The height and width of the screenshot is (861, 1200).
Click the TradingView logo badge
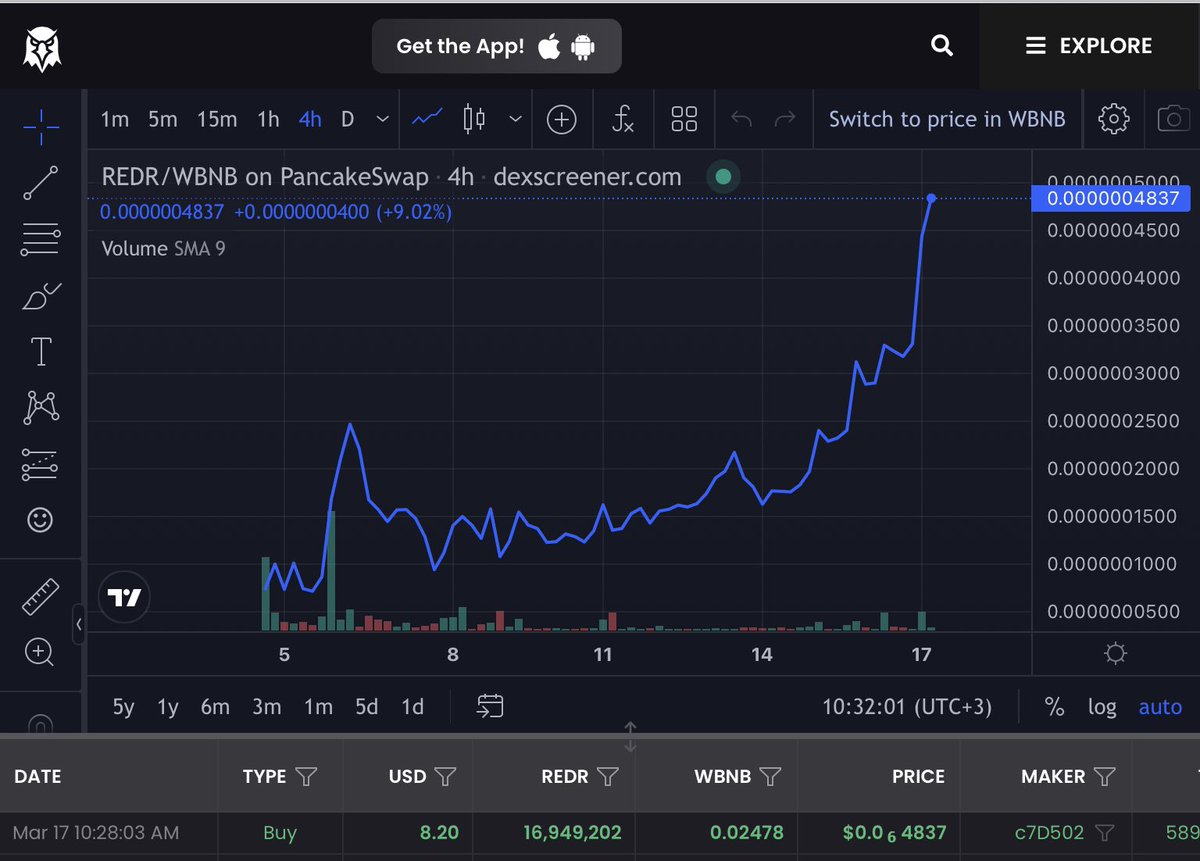pos(125,599)
